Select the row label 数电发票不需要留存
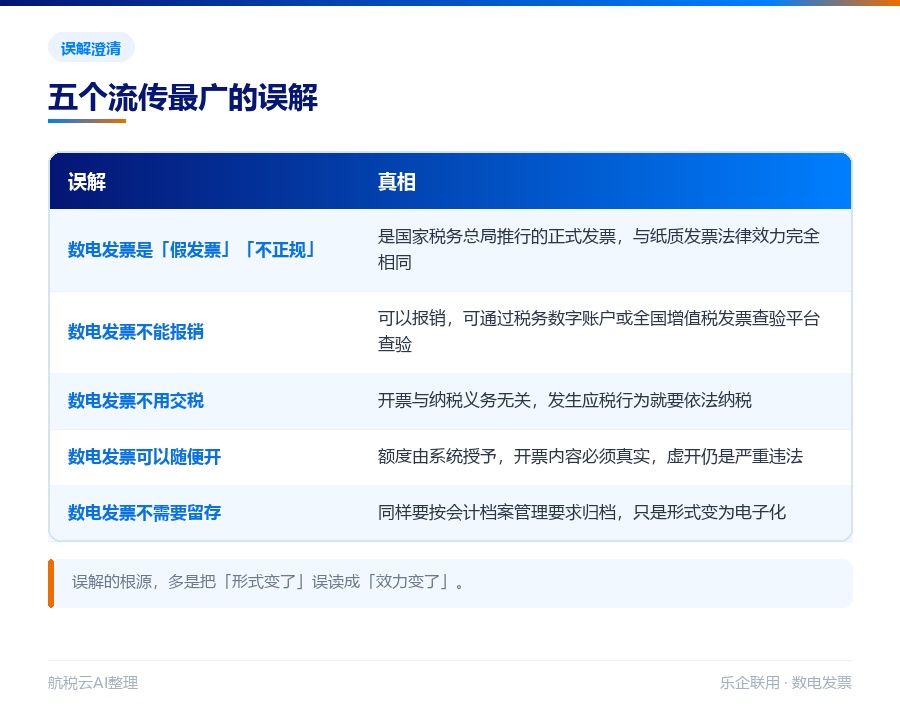The width and height of the screenshot is (900, 716). coord(145,512)
